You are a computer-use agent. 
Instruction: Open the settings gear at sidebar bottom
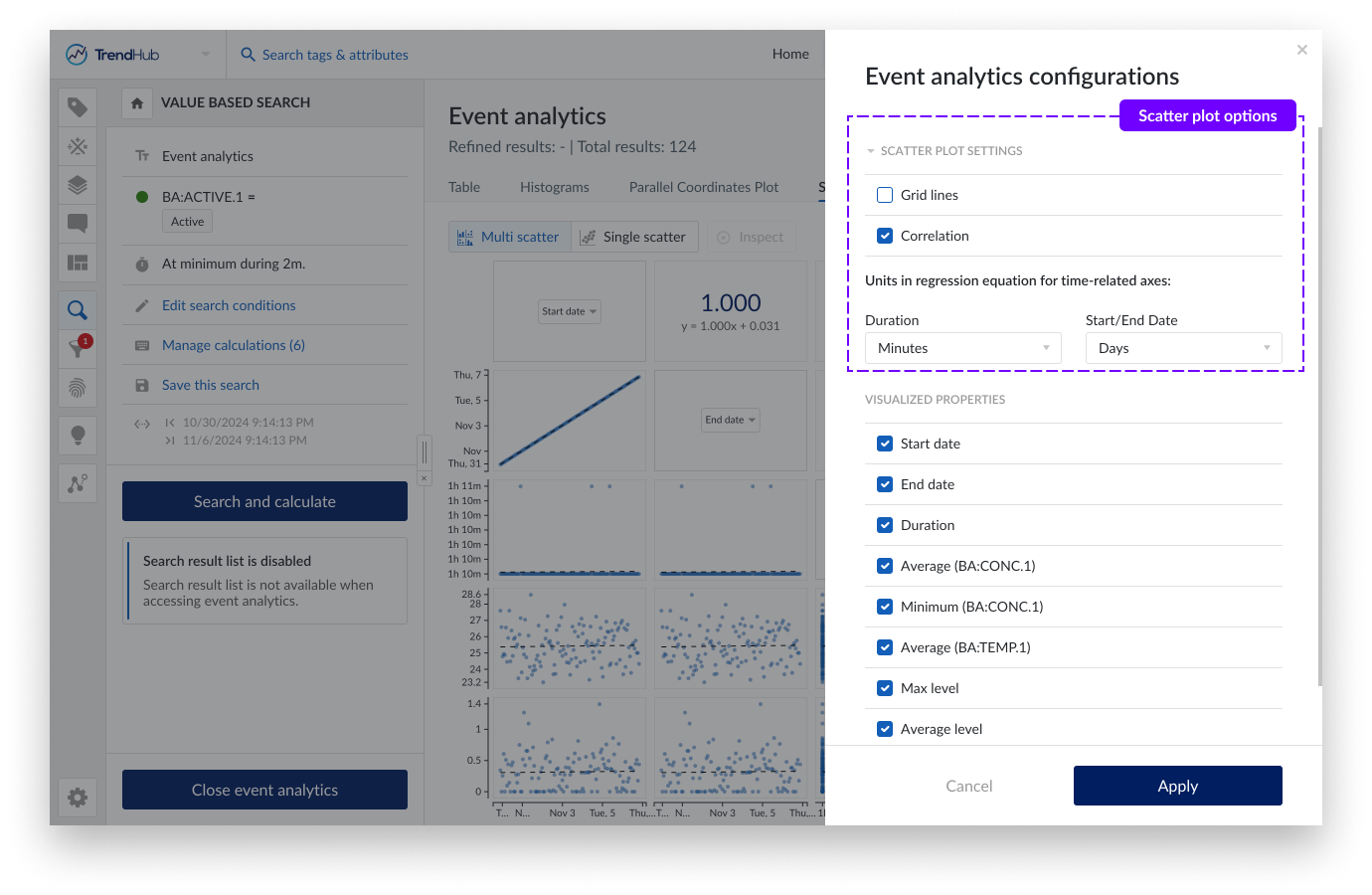pyautogui.click(x=78, y=797)
